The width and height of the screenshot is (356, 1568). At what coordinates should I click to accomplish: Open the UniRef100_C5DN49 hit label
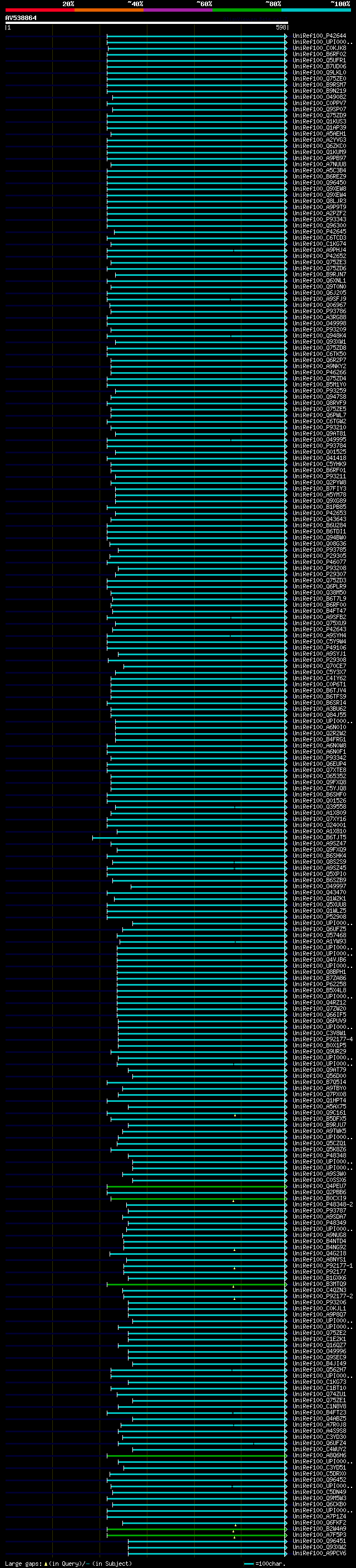319,1492
